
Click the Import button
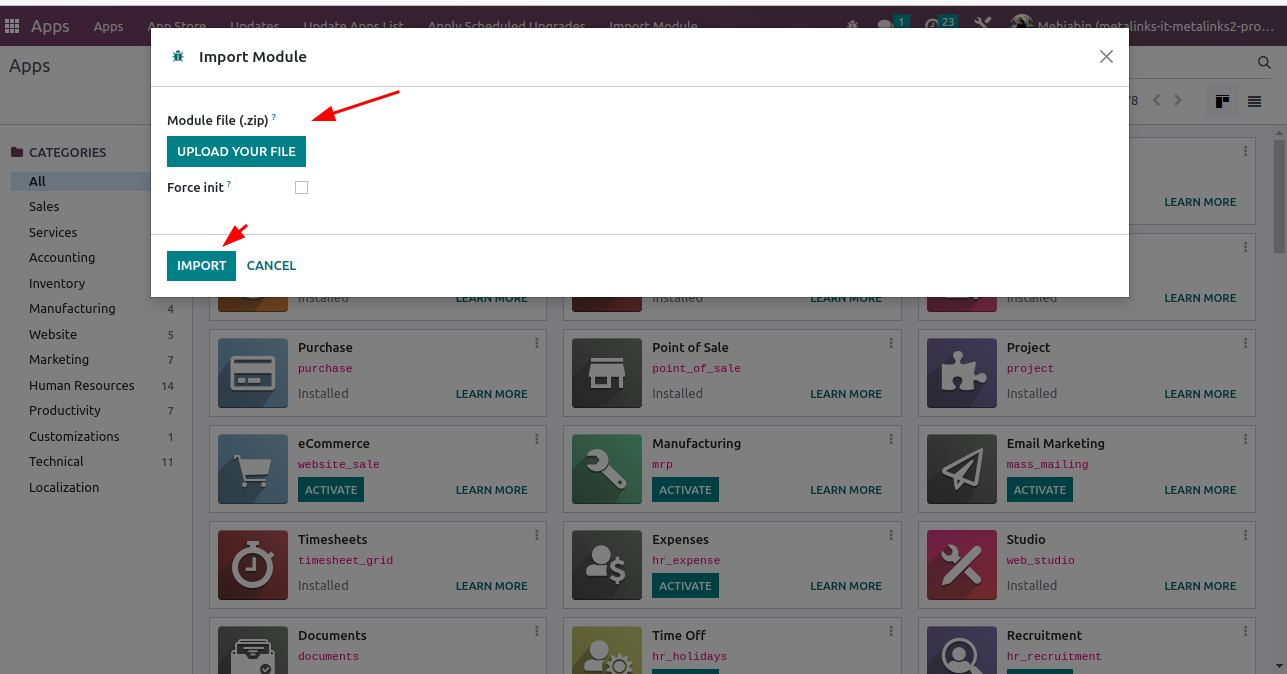pos(201,265)
